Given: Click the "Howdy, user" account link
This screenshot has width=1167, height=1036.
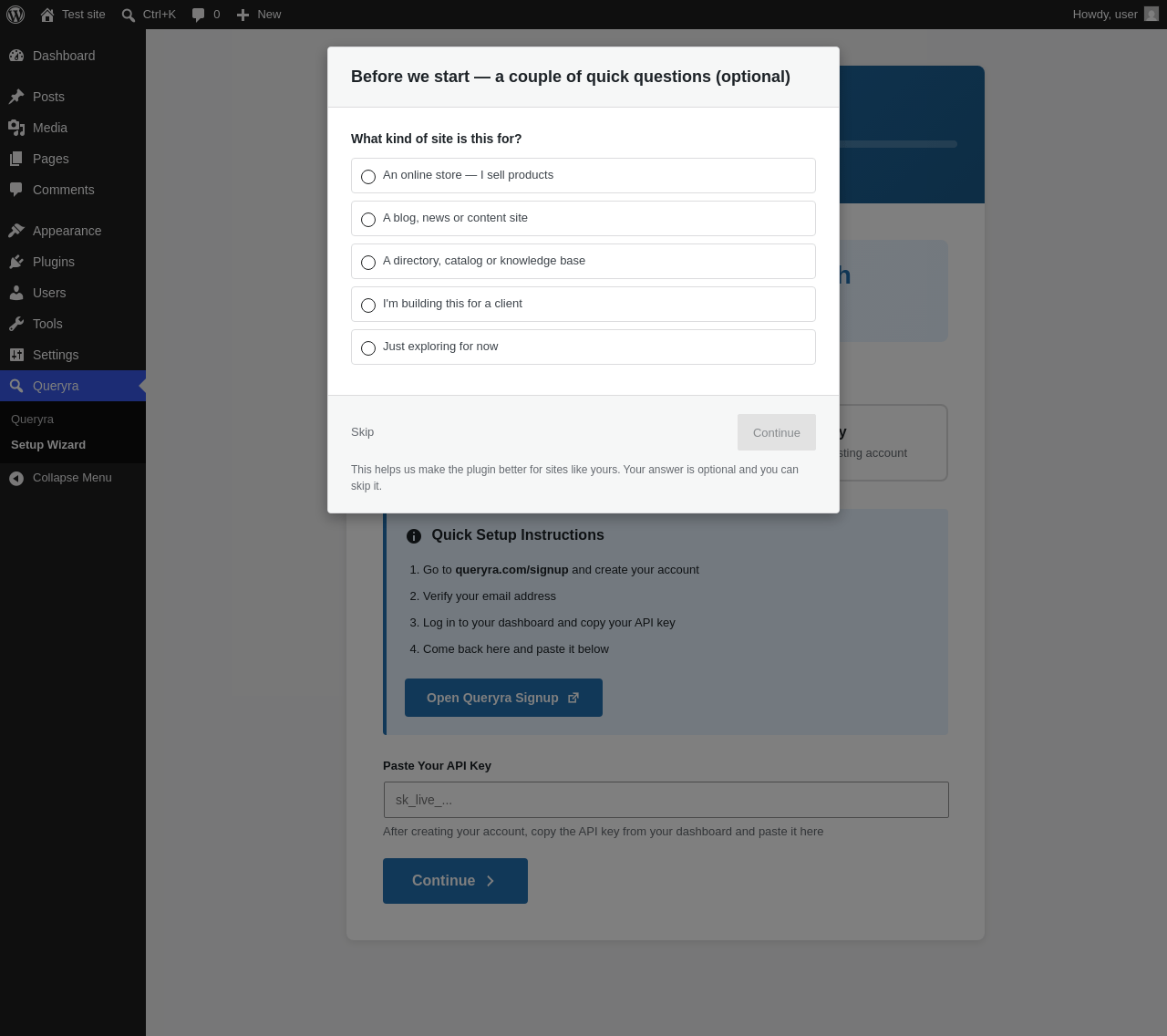Looking at the screenshot, I should [x=1105, y=15].
